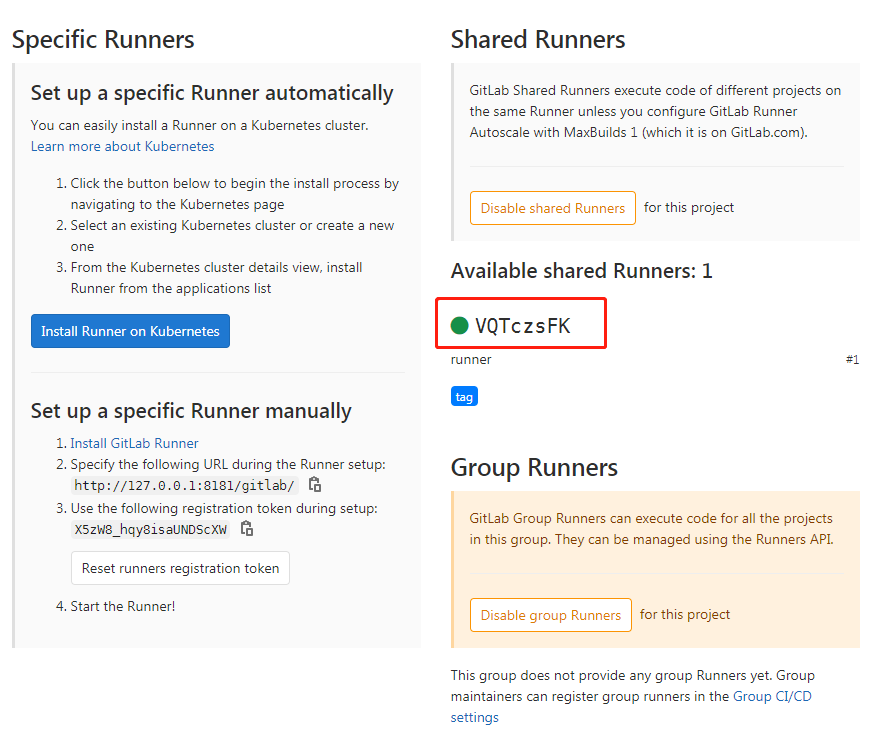Click Reset runners registration token
The width and height of the screenshot is (893, 744).
pyautogui.click(x=180, y=567)
